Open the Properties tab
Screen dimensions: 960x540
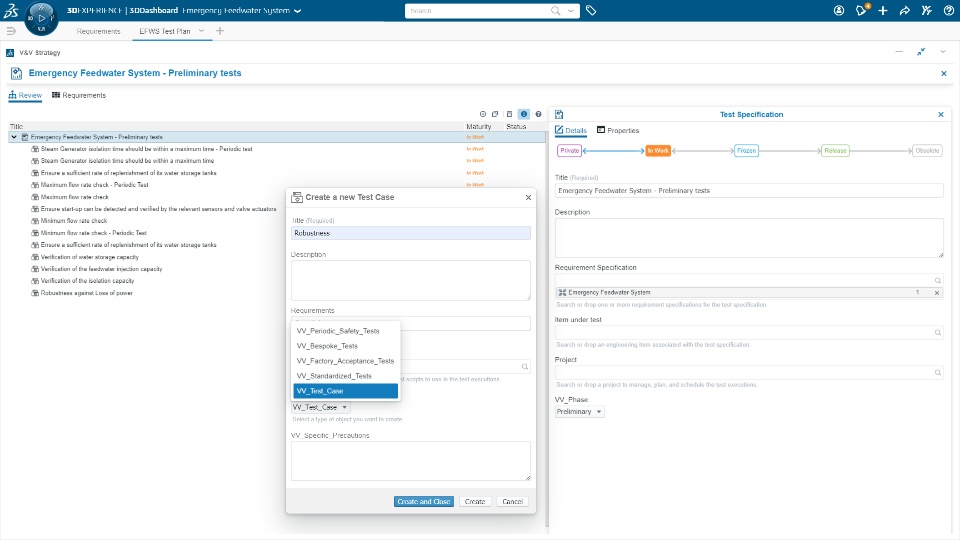click(618, 130)
